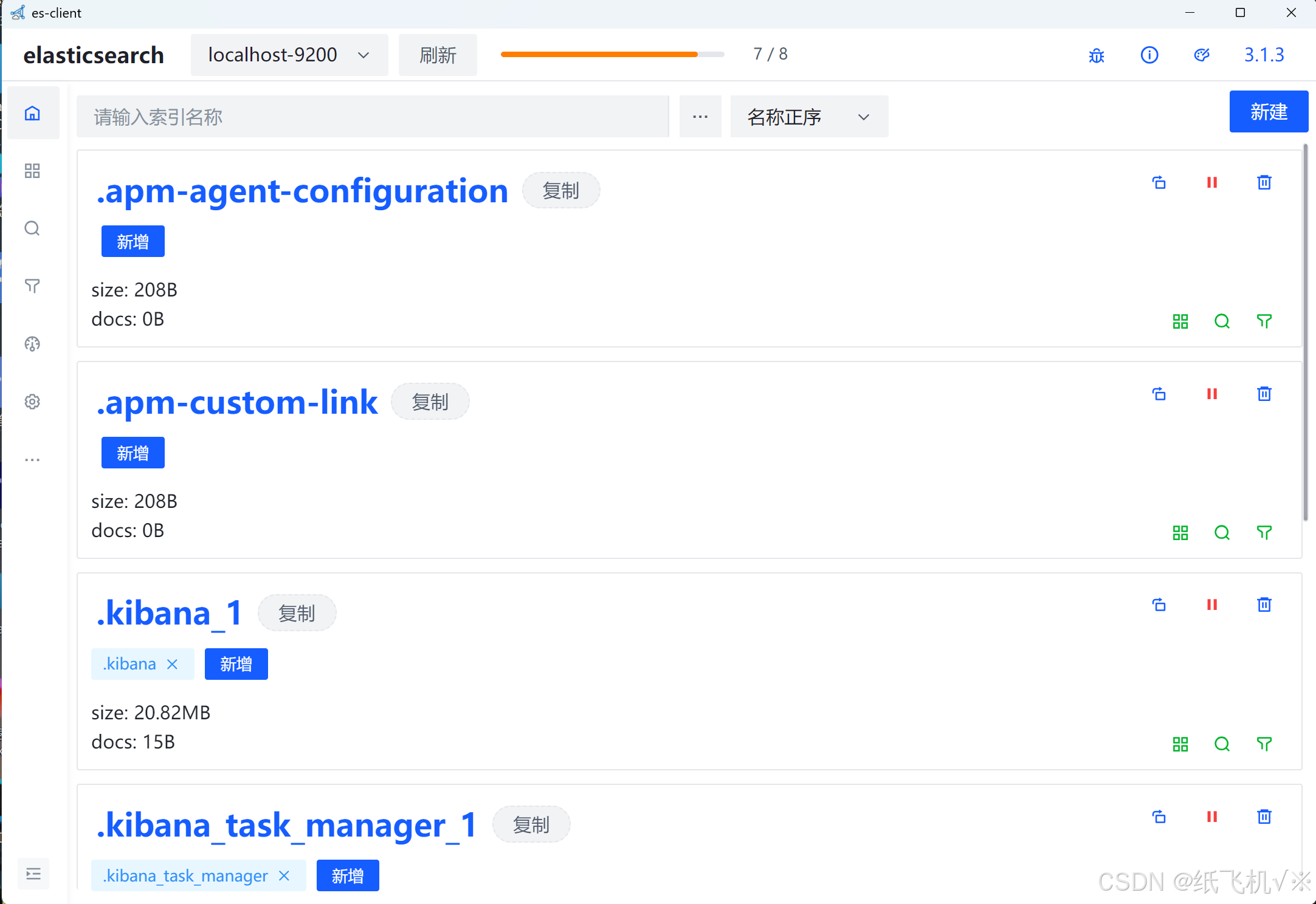This screenshot has width=1316, height=904.
Task: Copy .apm-custom-link name with 复制
Action: pos(430,402)
